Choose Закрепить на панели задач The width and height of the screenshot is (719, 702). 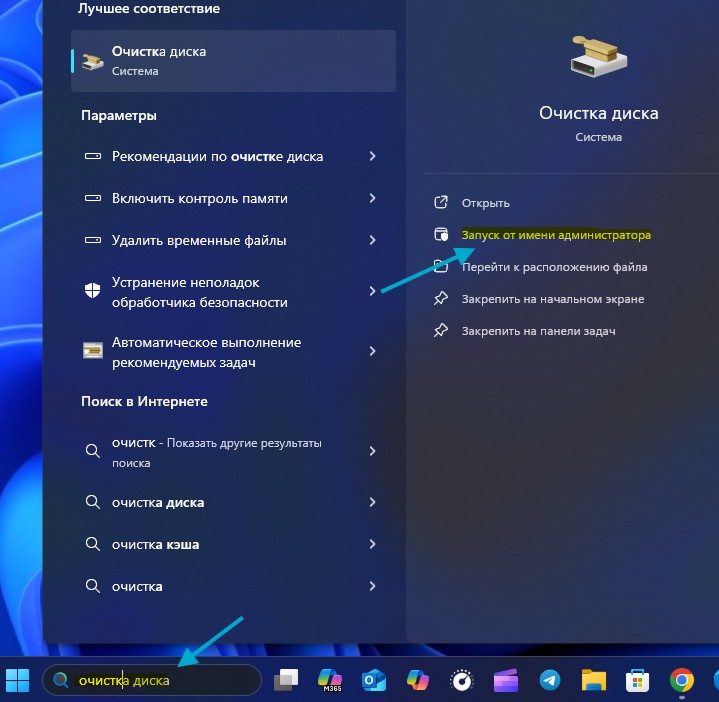[538, 331]
